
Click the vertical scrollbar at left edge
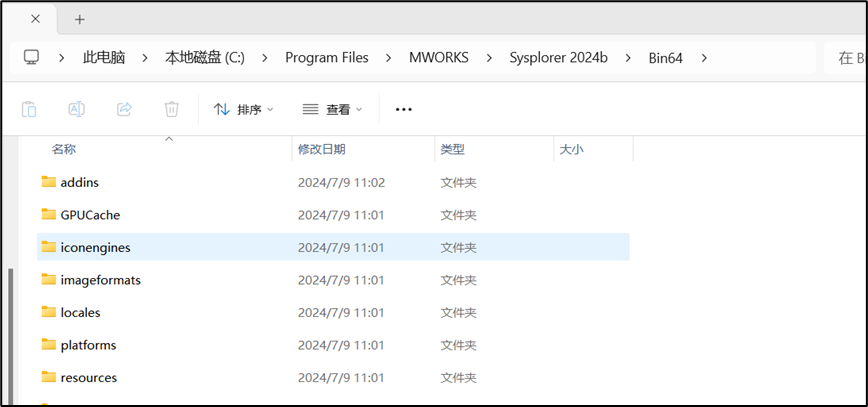[10, 337]
